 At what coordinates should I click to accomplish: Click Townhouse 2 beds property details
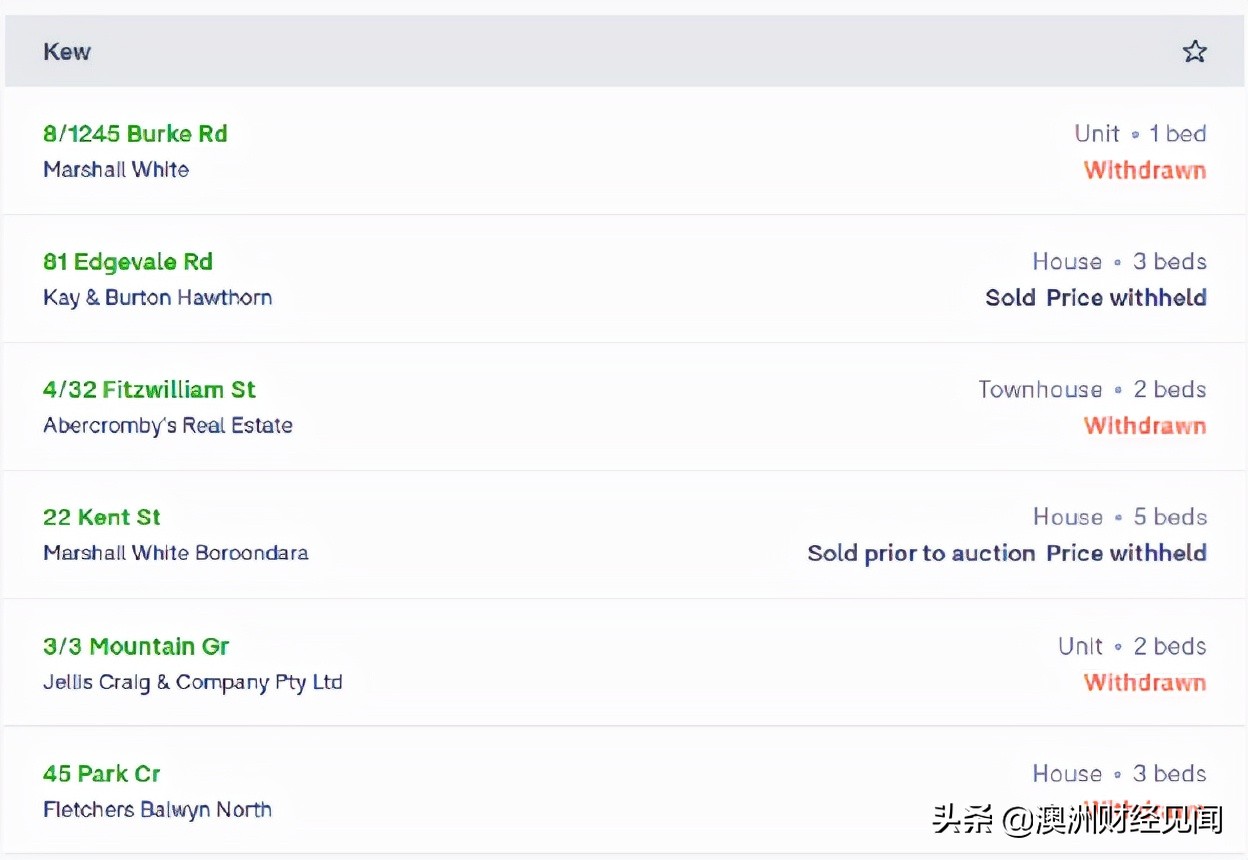click(x=1092, y=390)
